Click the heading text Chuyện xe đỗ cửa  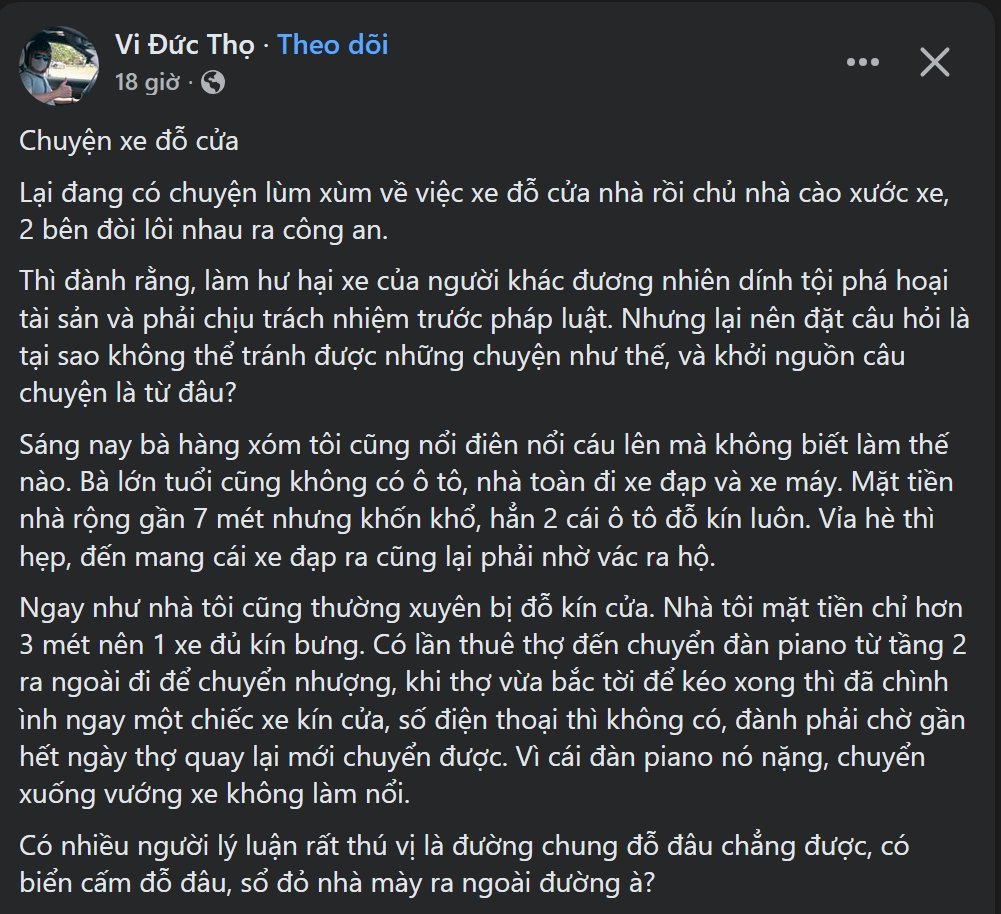click(x=129, y=140)
